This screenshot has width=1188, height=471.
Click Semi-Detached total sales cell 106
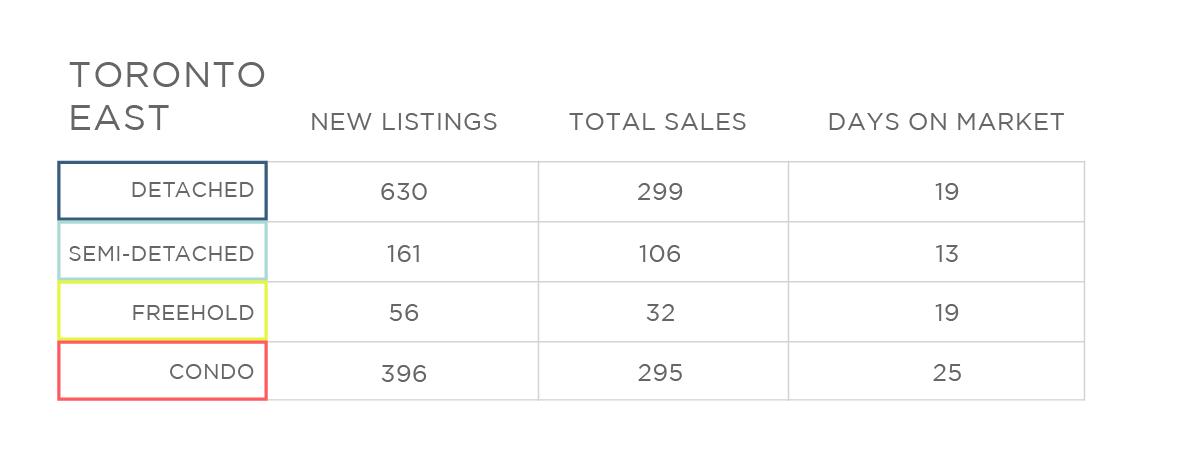click(x=660, y=252)
